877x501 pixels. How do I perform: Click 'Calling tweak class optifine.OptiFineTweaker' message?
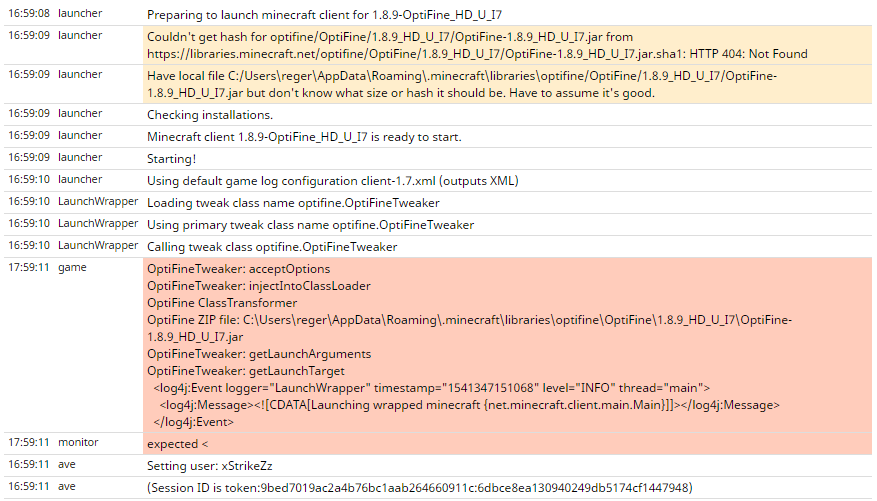click(272, 247)
